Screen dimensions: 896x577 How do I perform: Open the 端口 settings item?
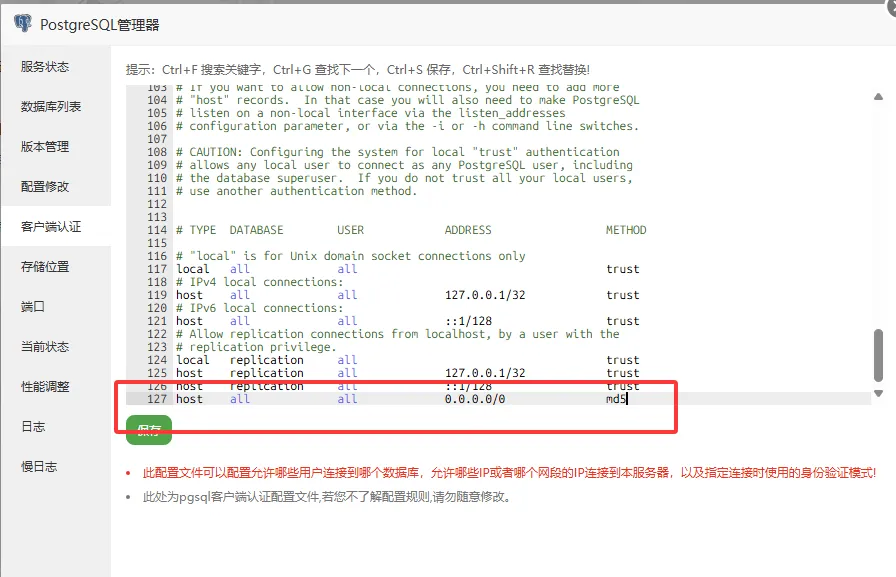(33, 307)
